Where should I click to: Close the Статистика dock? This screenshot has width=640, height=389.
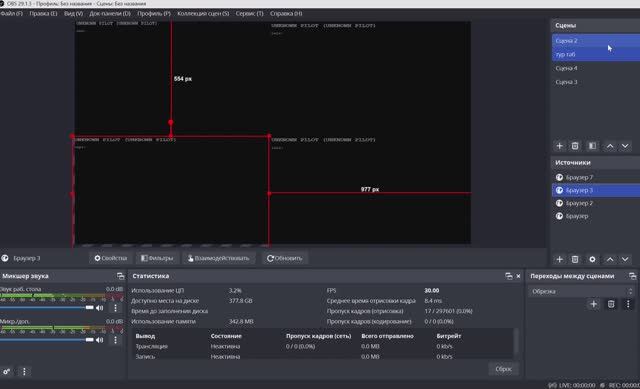coord(518,276)
